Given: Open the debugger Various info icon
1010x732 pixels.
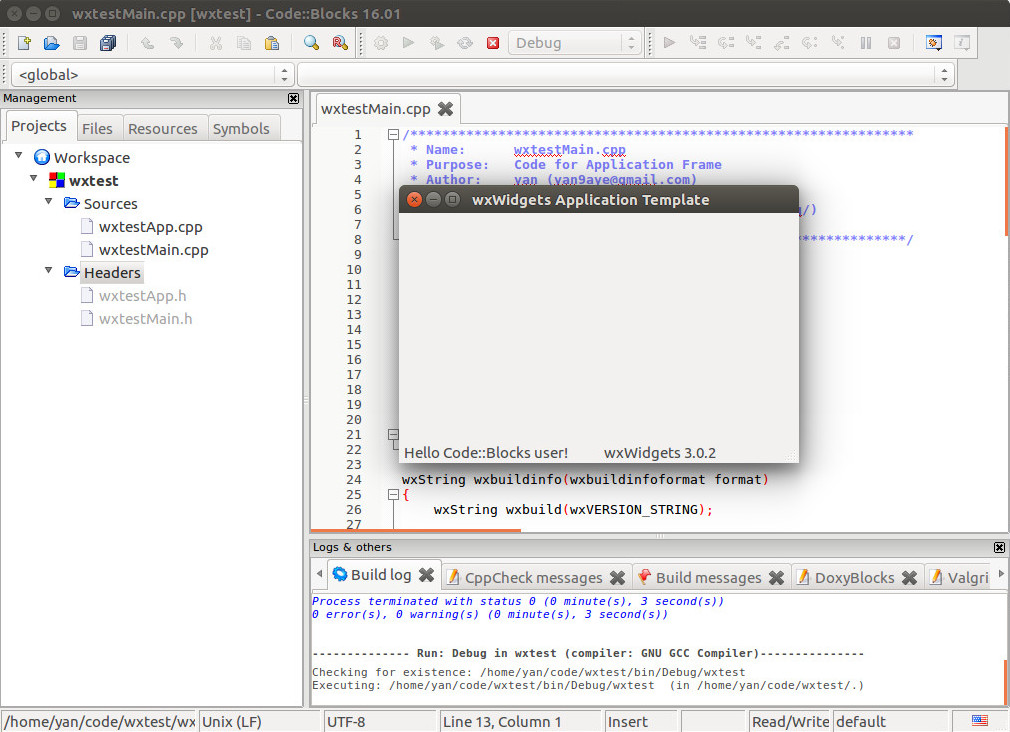Looking at the screenshot, I should [x=962, y=43].
